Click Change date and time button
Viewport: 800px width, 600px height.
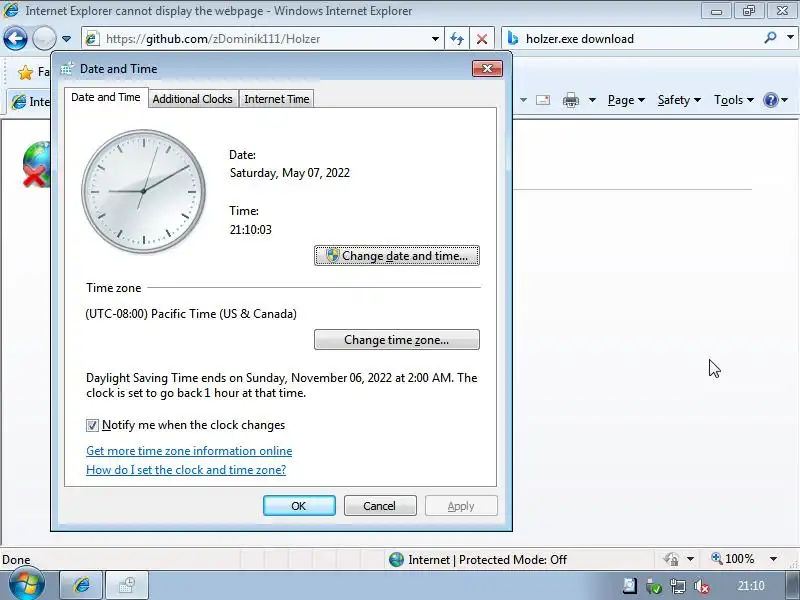pyautogui.click(x=397, y=256)
